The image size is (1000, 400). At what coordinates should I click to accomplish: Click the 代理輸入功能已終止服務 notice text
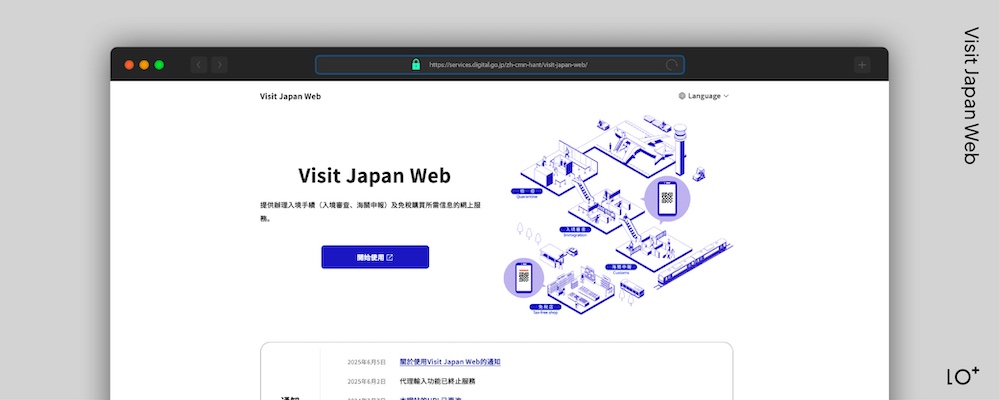coord(437,381)
